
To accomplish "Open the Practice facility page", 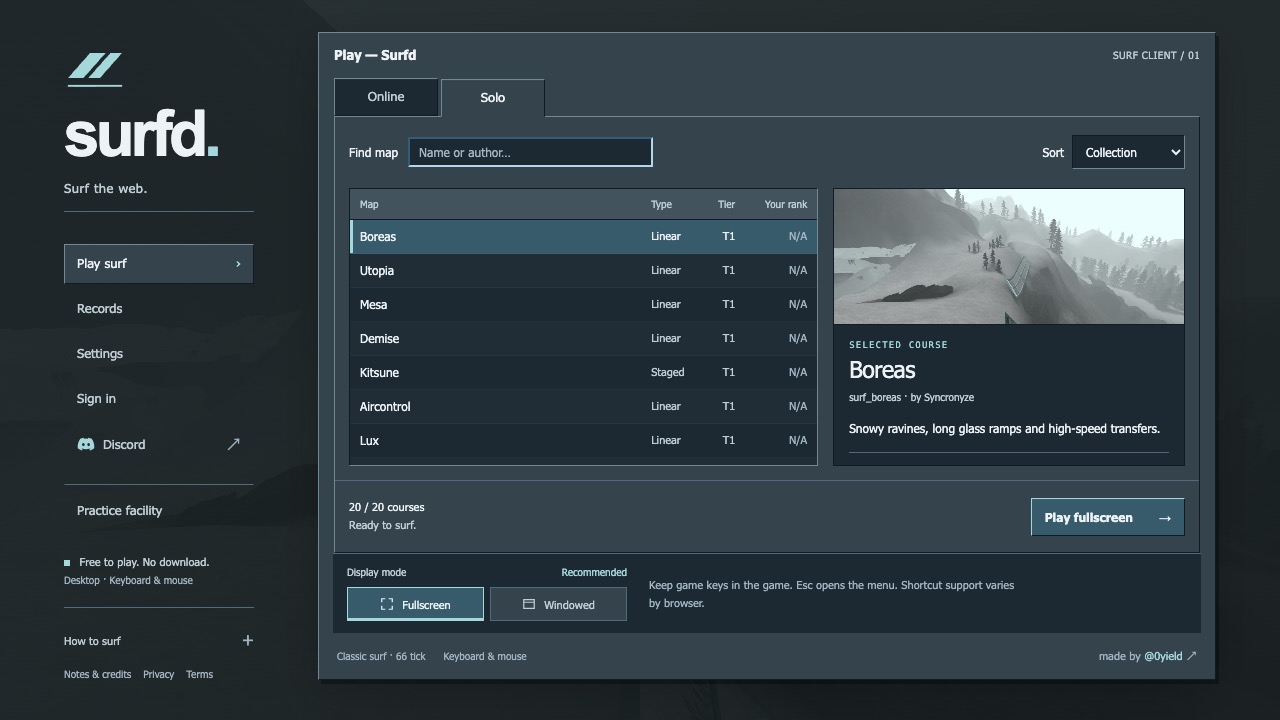I will (x=159, y=511).
